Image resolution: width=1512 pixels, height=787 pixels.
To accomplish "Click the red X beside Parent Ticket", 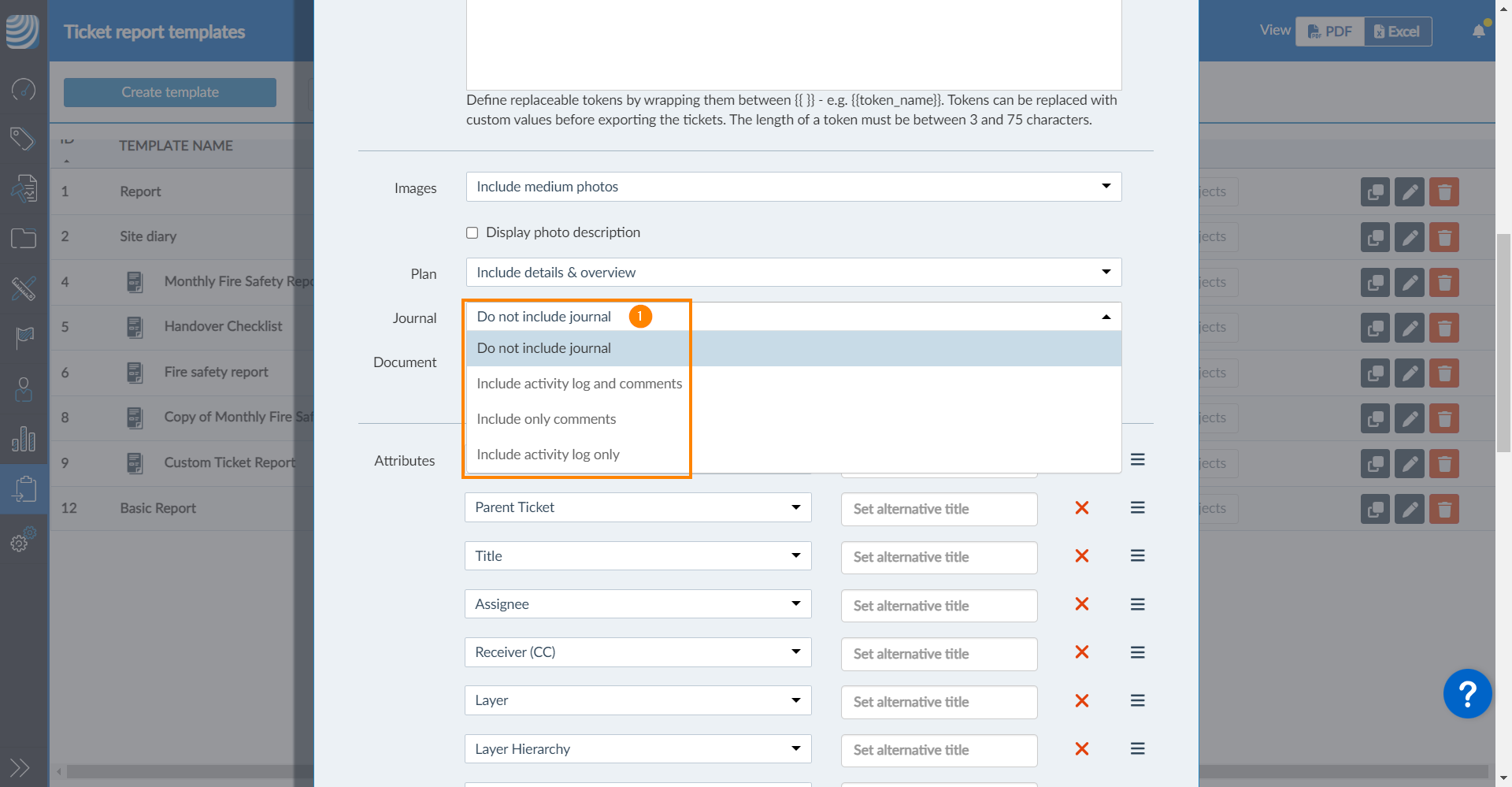I will click(x=1082, y=508).
